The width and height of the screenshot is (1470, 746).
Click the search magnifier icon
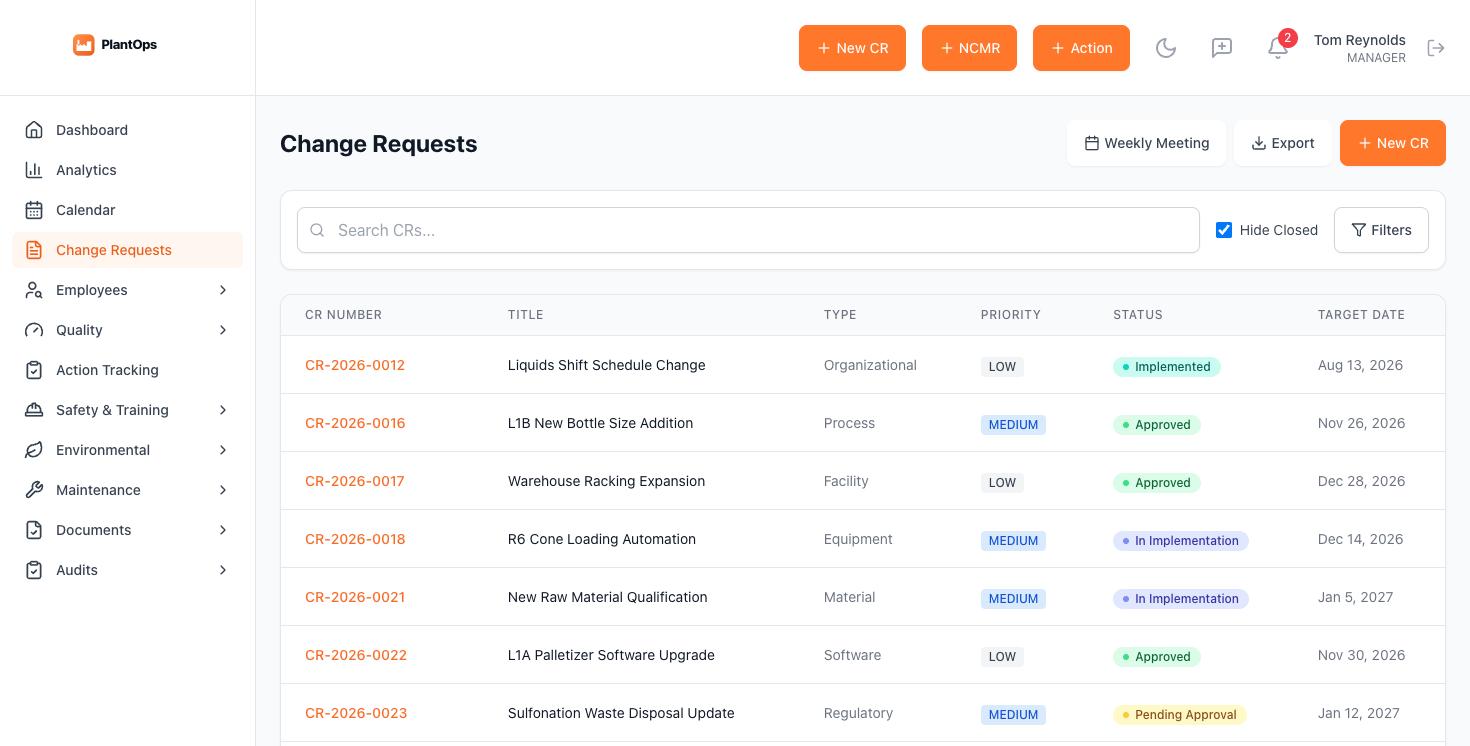317,230
